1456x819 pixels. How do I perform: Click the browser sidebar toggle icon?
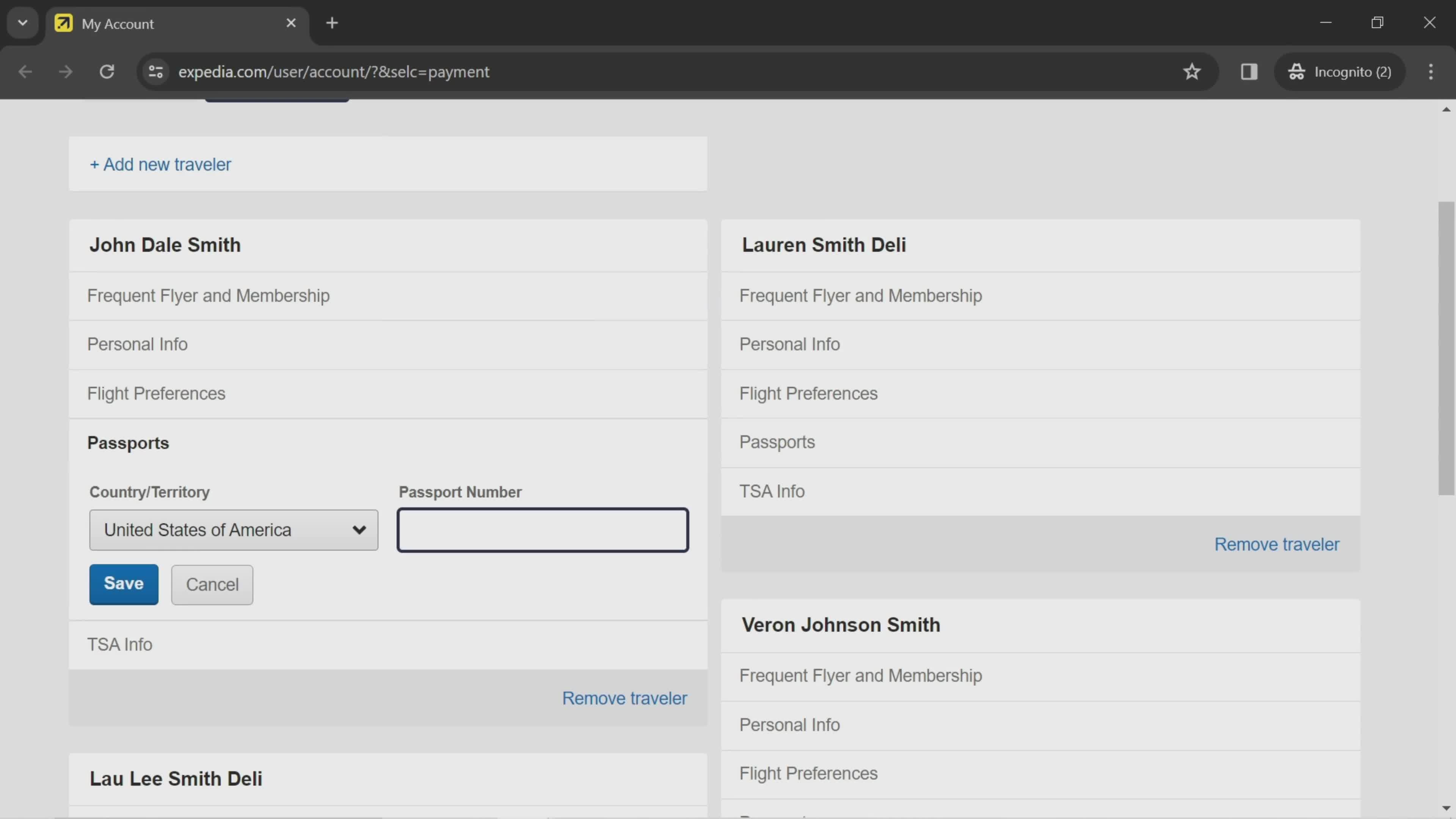pyautogui.click(x=1249, y=71)
